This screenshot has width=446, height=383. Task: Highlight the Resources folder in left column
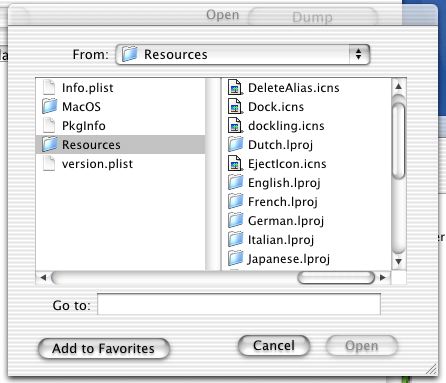pos(121,144)
